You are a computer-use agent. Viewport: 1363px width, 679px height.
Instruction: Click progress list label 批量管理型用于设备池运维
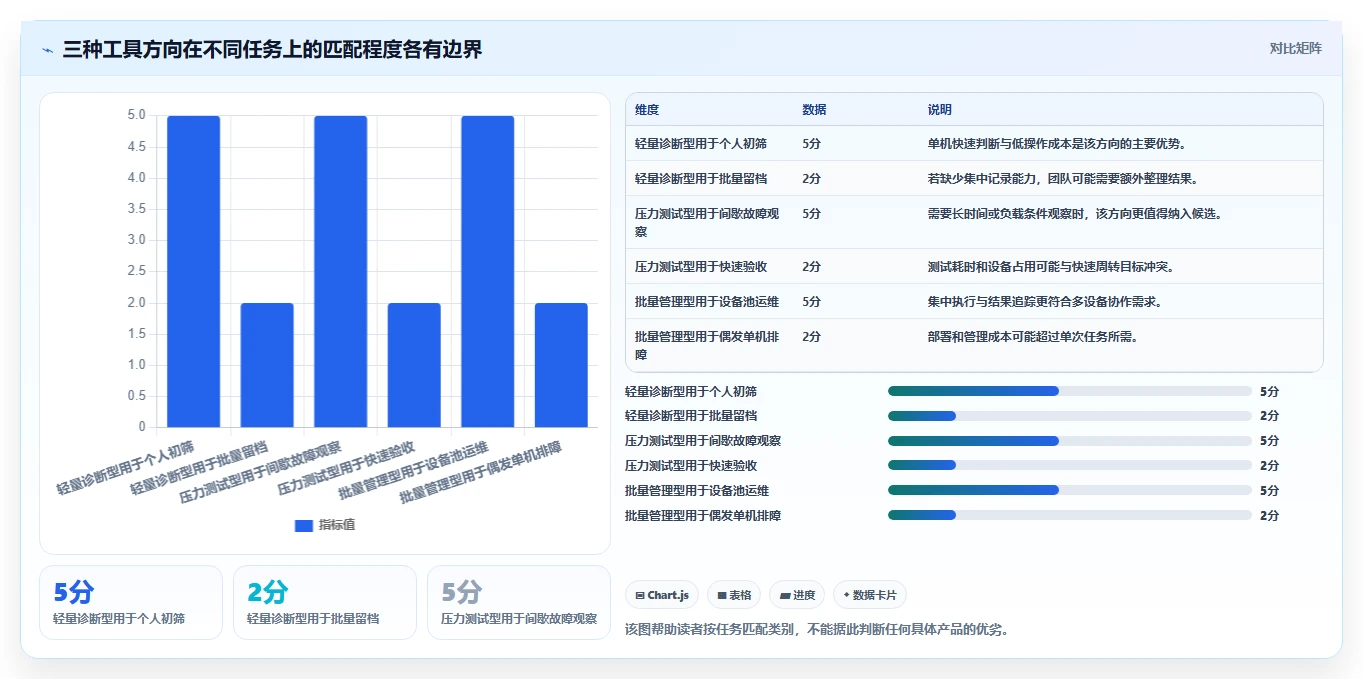[x=697, y=491]
